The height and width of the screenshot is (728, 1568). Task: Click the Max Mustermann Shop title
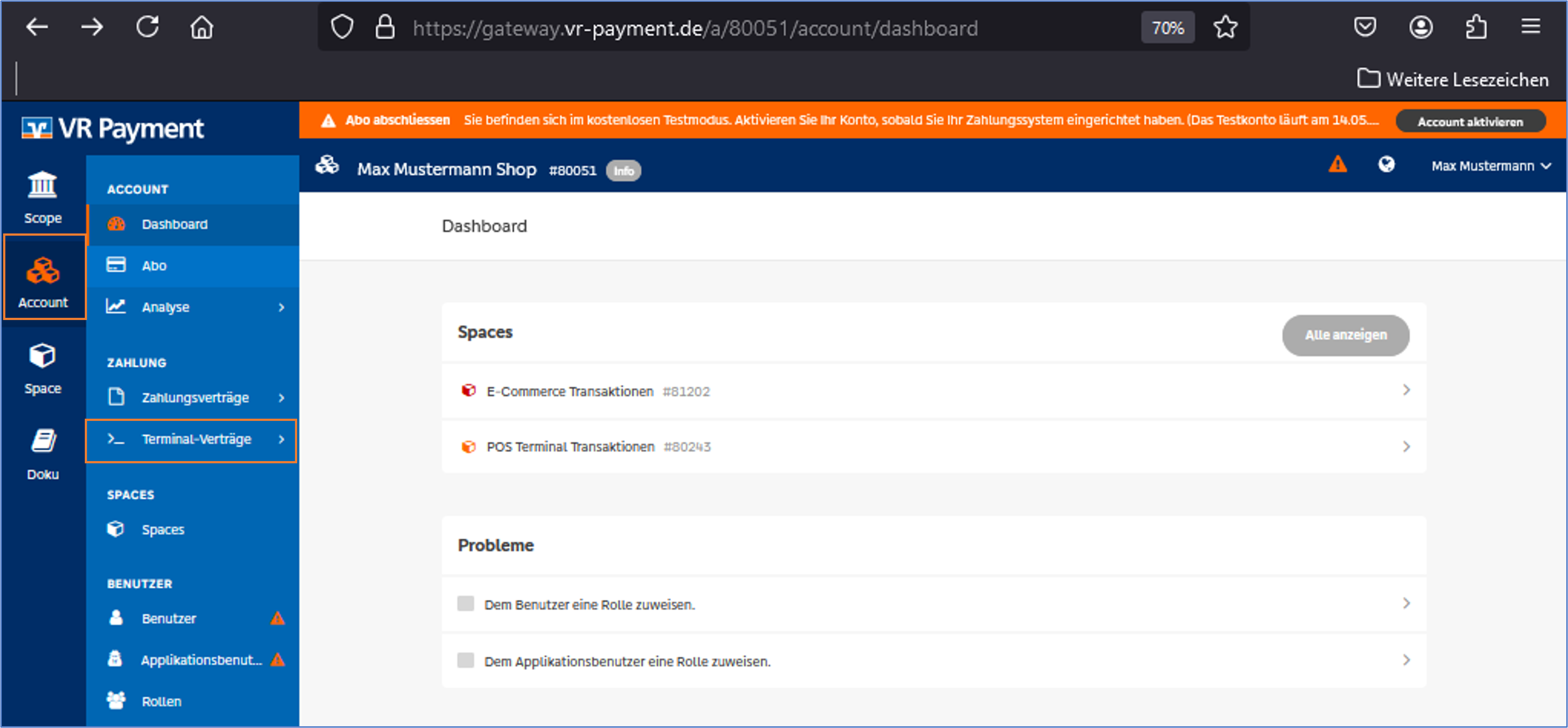click(447, 169)
